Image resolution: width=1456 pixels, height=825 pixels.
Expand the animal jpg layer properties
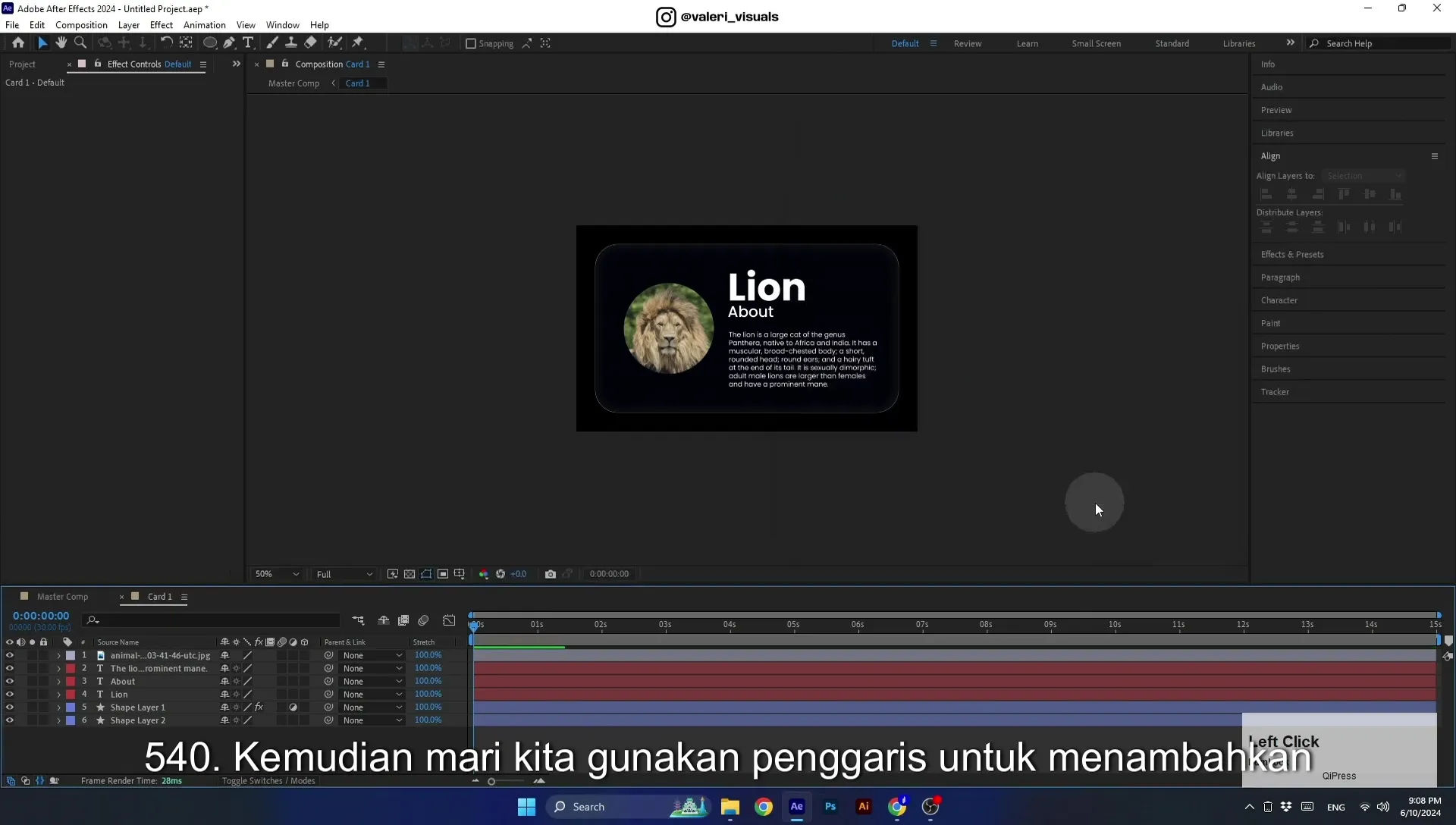pos(58,655)
